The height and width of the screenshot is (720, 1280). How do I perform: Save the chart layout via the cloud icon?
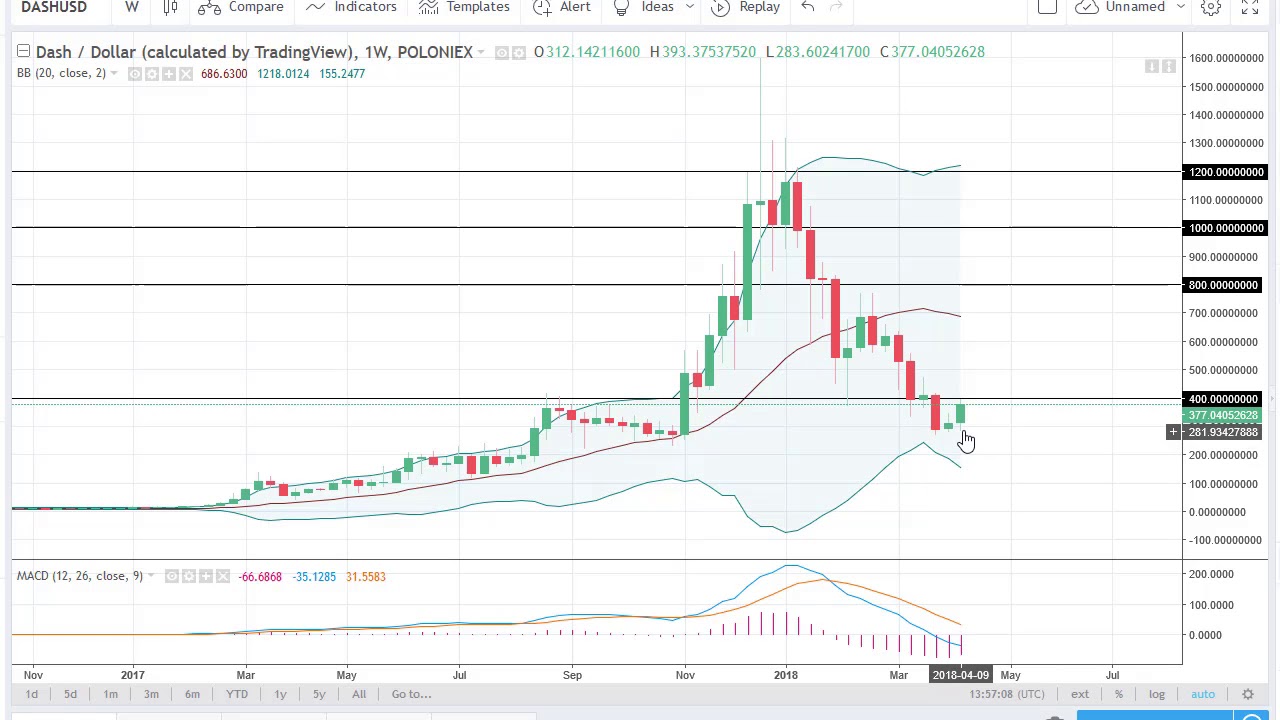(1087, 7)
